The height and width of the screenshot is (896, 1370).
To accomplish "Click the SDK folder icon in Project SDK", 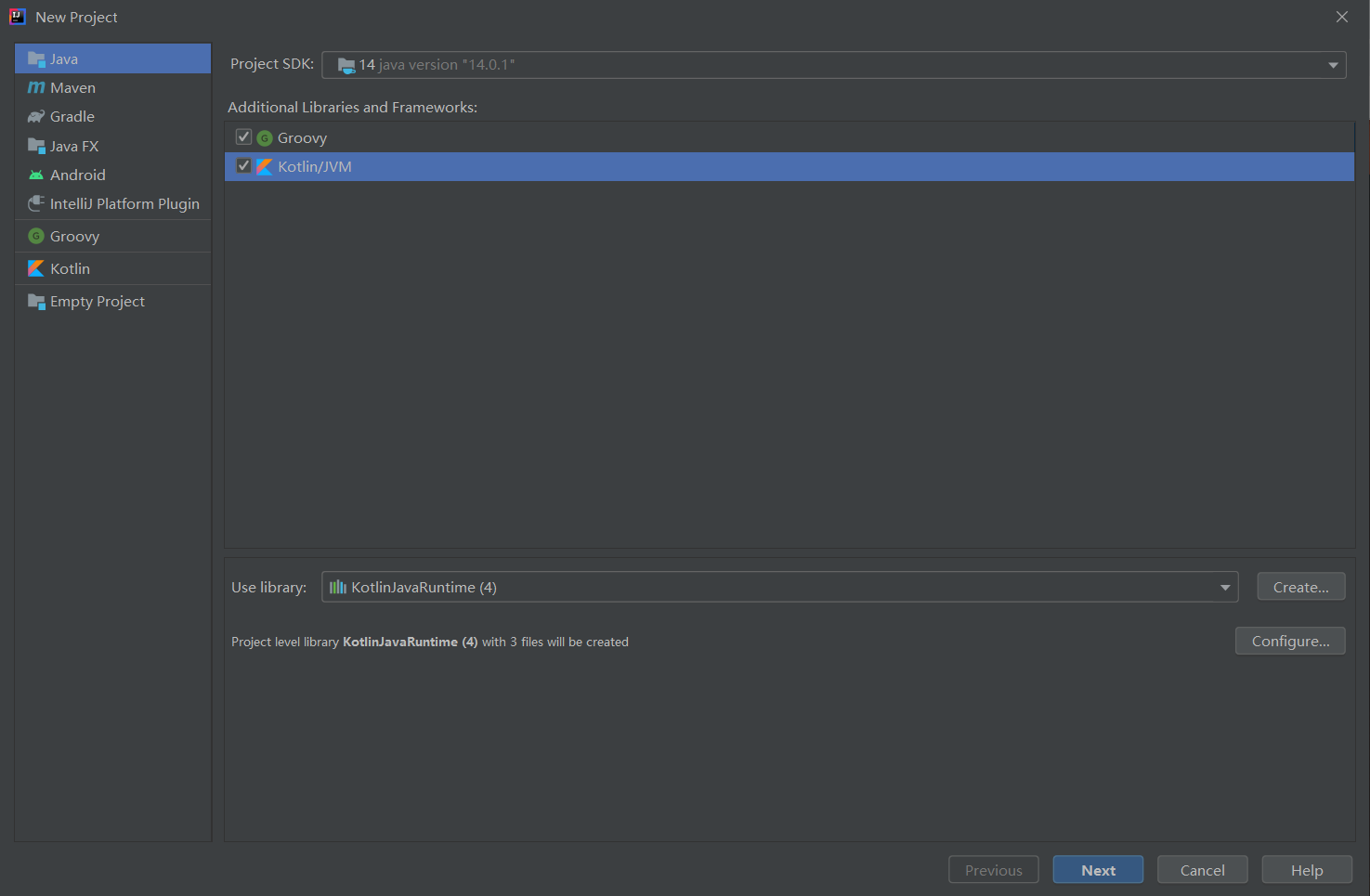I will click(x=346, y=65).
